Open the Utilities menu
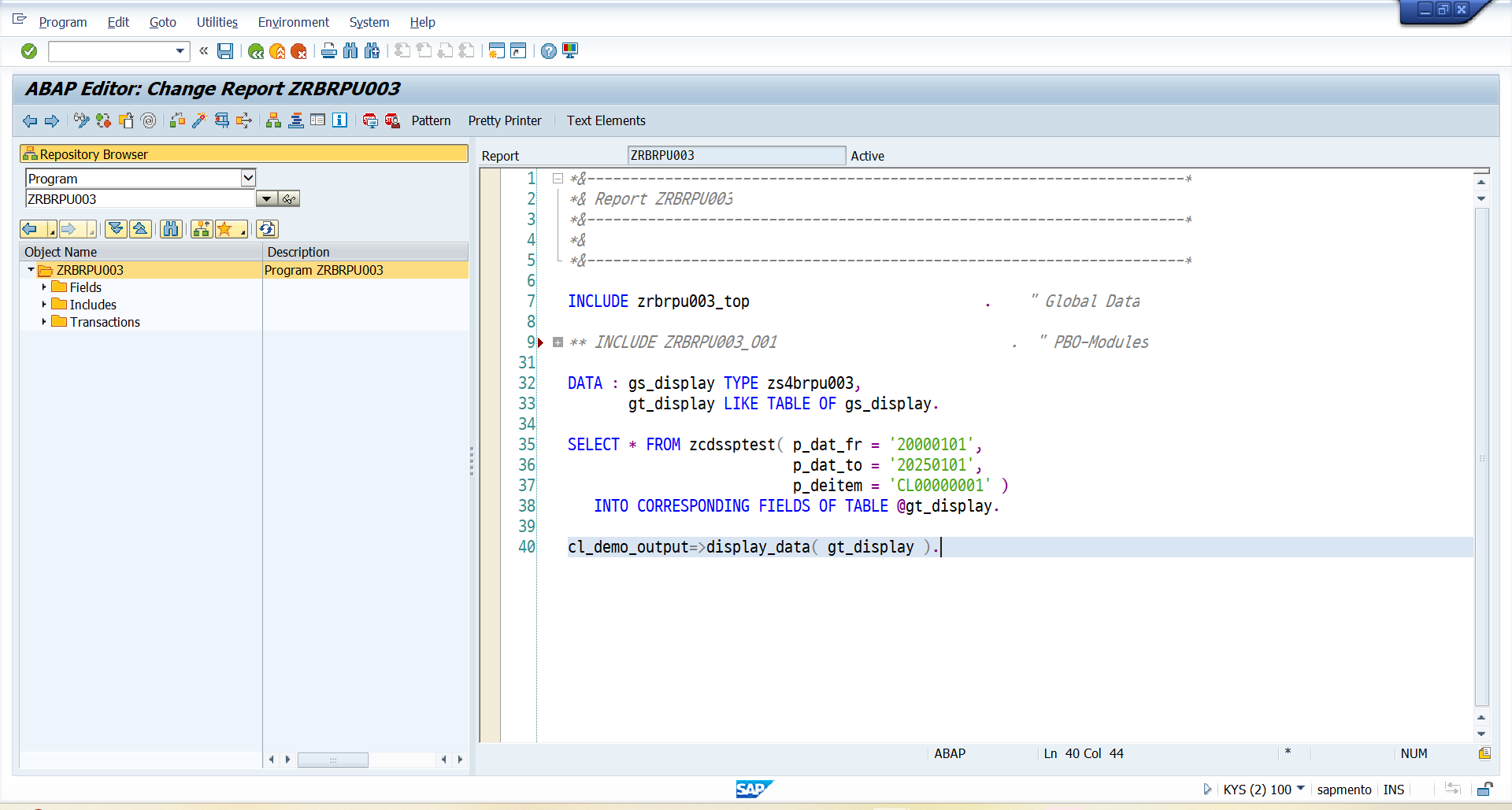 [217, 22]
